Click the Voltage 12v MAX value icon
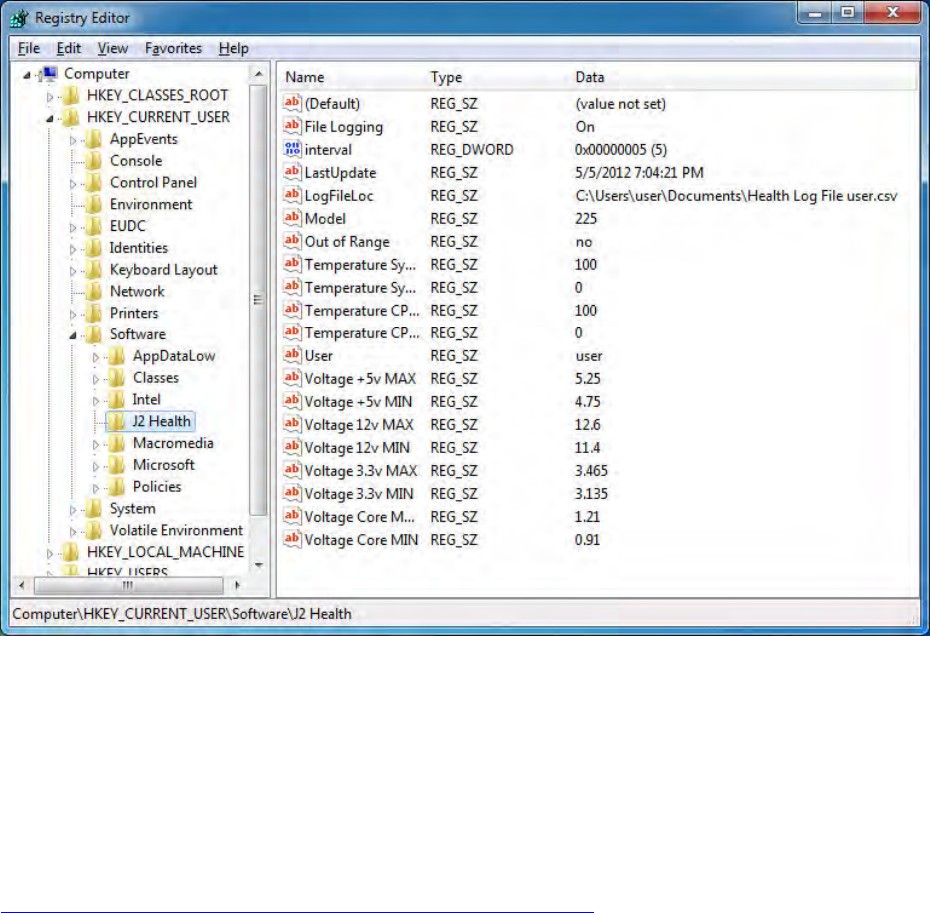The width and height of the screenshot is (930, 913). pyautogui.click(x=292, y=425)
